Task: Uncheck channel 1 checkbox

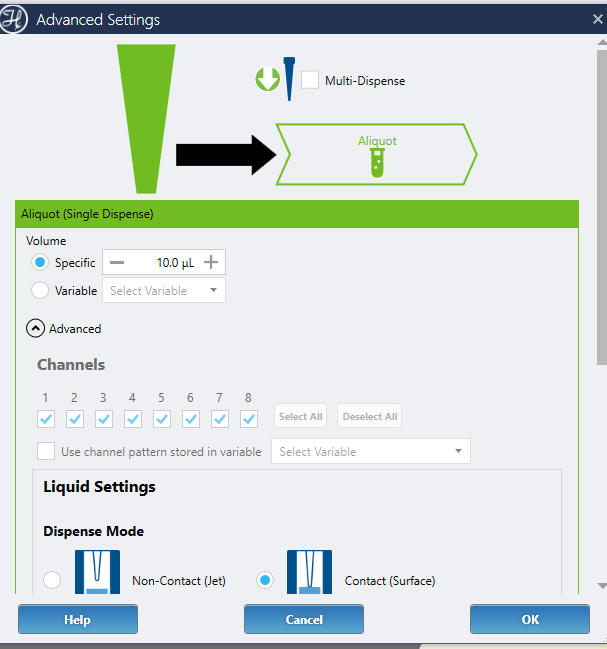Action: coord(46,418)
